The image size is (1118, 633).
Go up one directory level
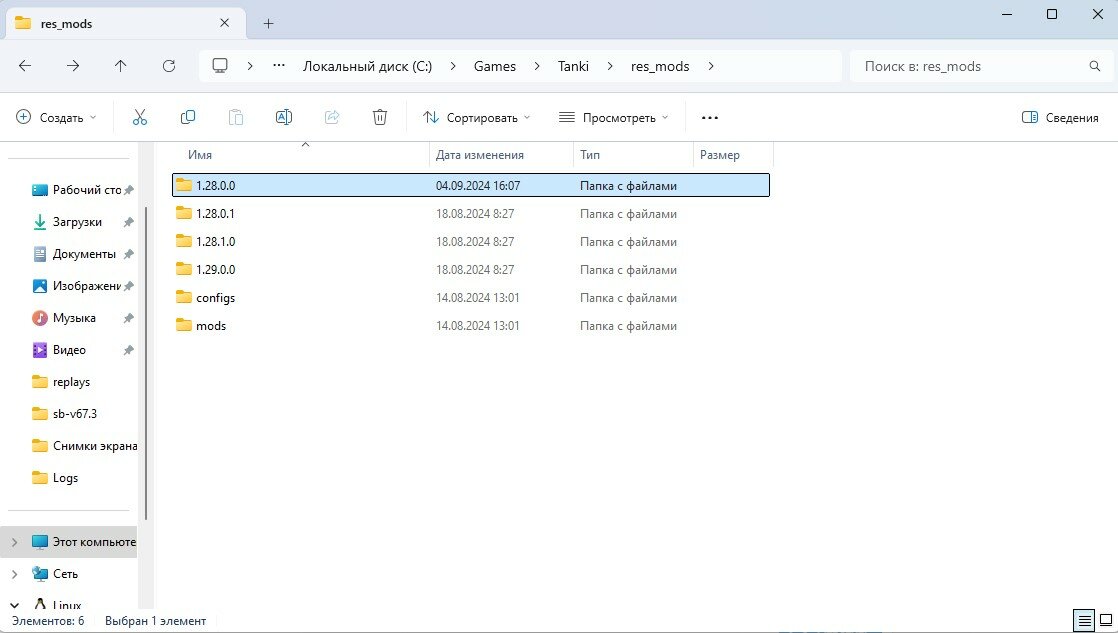tap(121, 66)
